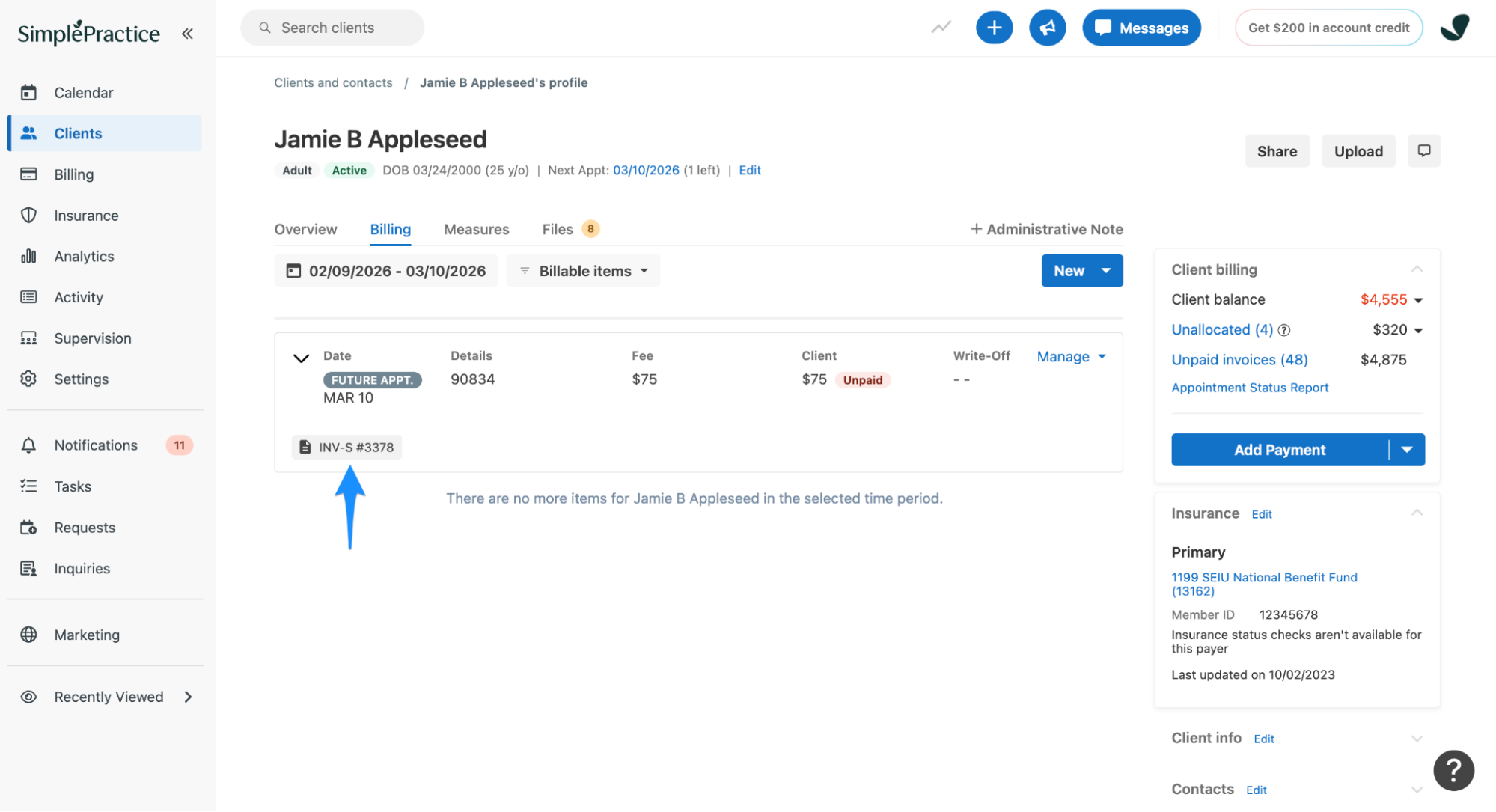Click Edit beside Insurance heading

click(1261, 514)
